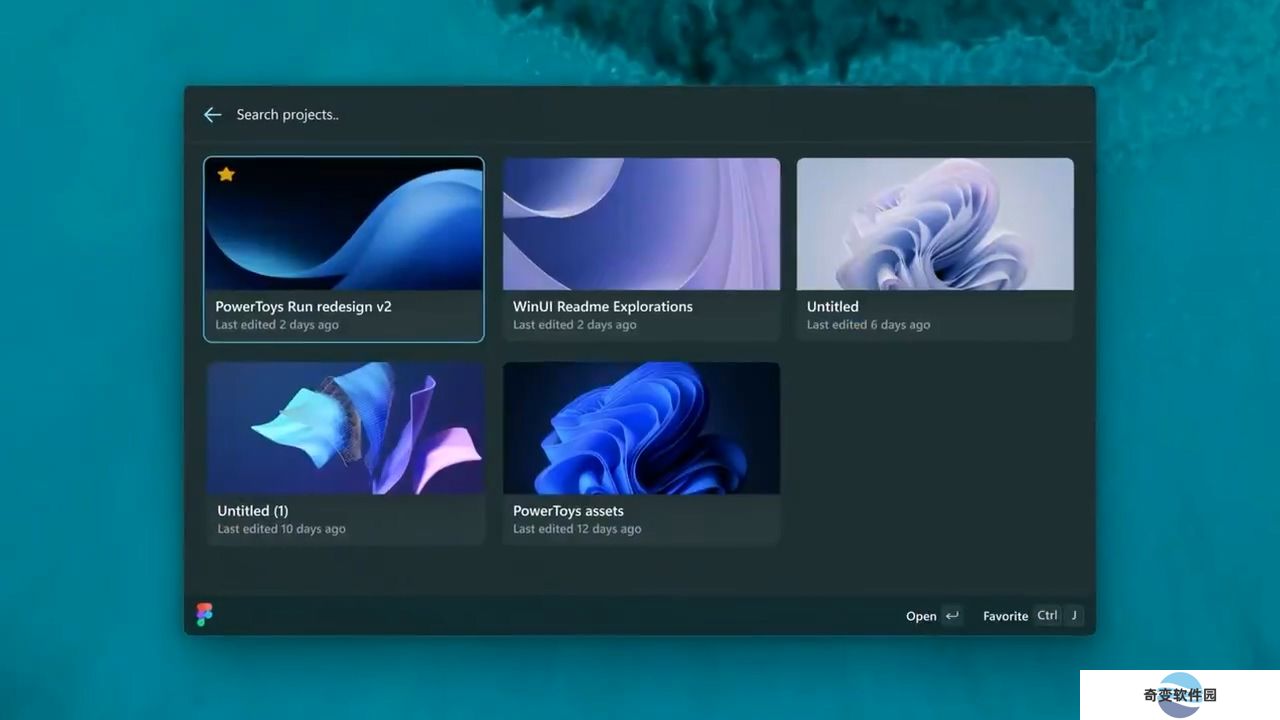This screenshot has width=1280, height=720.
Task: Click Last edited 12 days ago text
Action: tap(577, 529)
